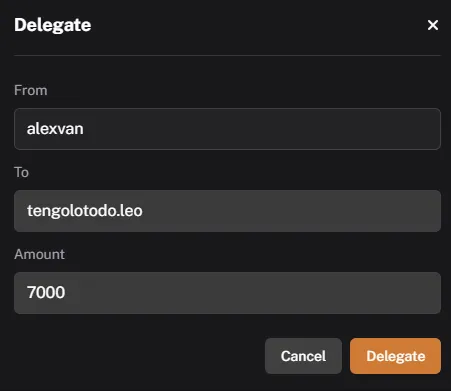This screenshot has height=391, width=451.
Task: Click blank space inside the Amount field
Action: point(253,293)
